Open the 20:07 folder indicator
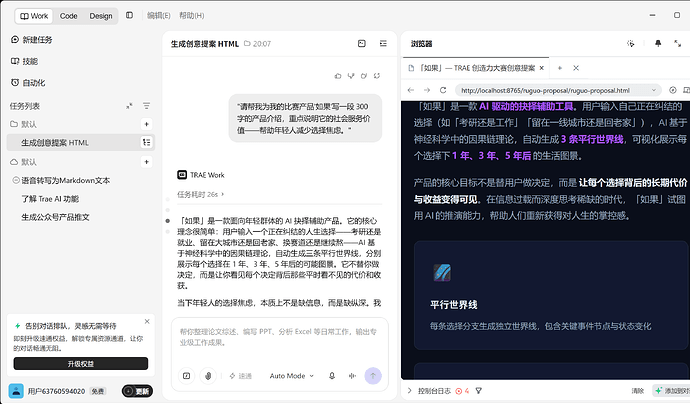The image size is (690, 404). pos(257,44)
